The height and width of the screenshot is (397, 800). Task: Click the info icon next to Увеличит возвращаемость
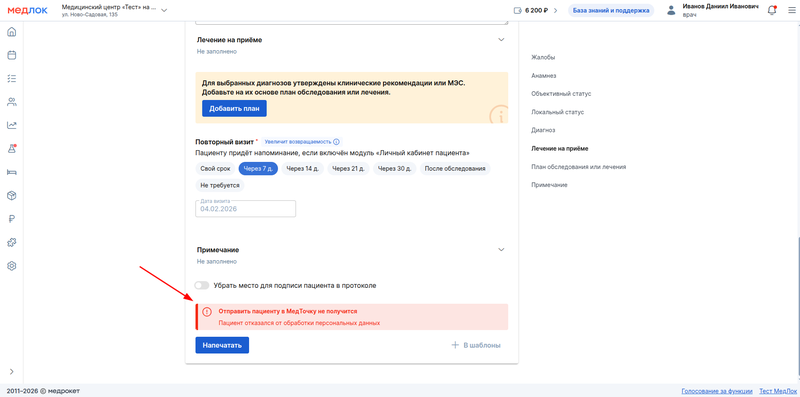[336, 142]
